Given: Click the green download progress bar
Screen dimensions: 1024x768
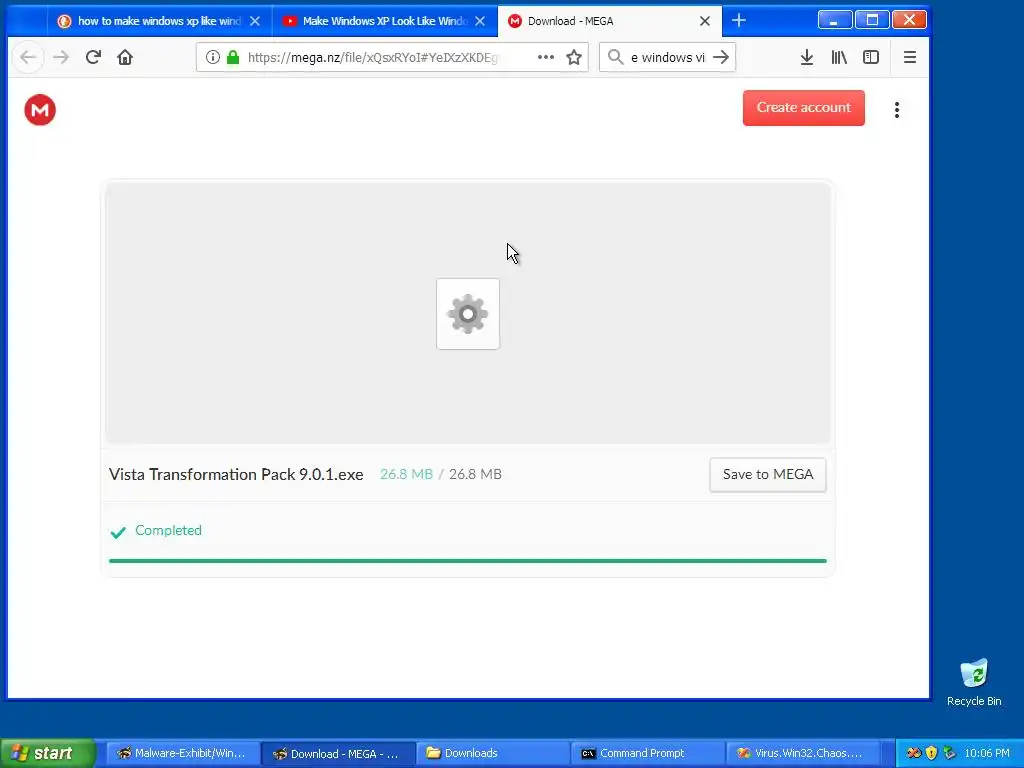Looking at the screenshot, I should pos(468,560).
